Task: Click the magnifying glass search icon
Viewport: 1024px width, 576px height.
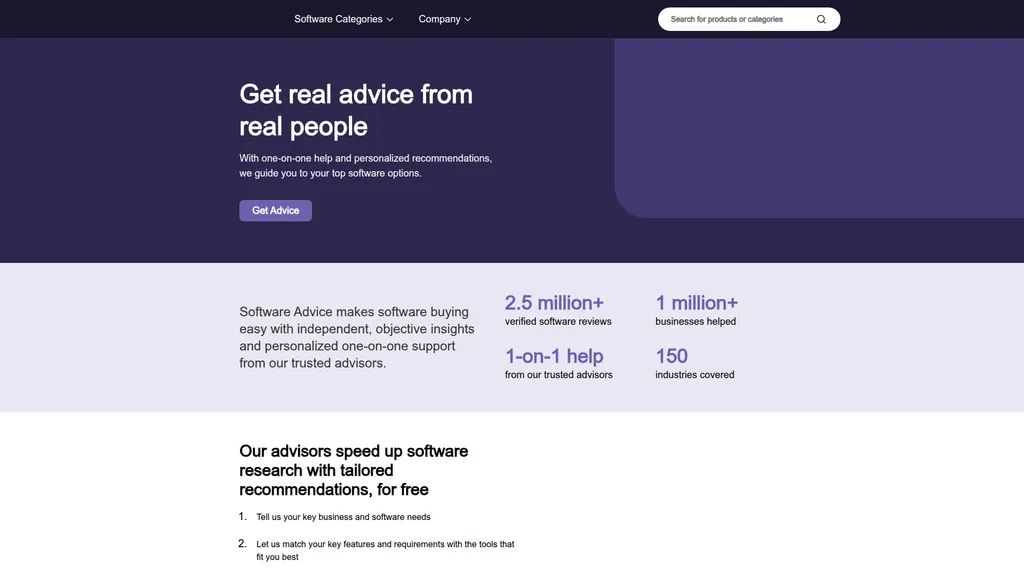Action: tap(821, 20)
